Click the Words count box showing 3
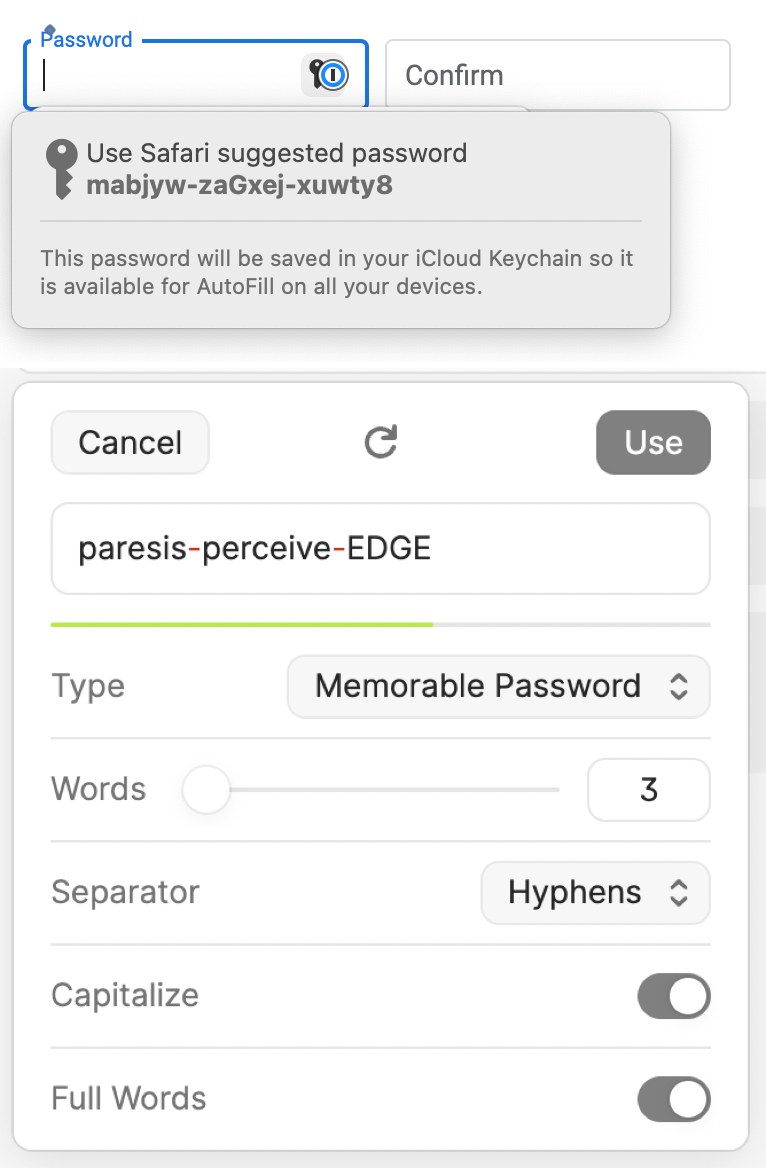This screenshot has width=766, height=1168. click(649, 790)
